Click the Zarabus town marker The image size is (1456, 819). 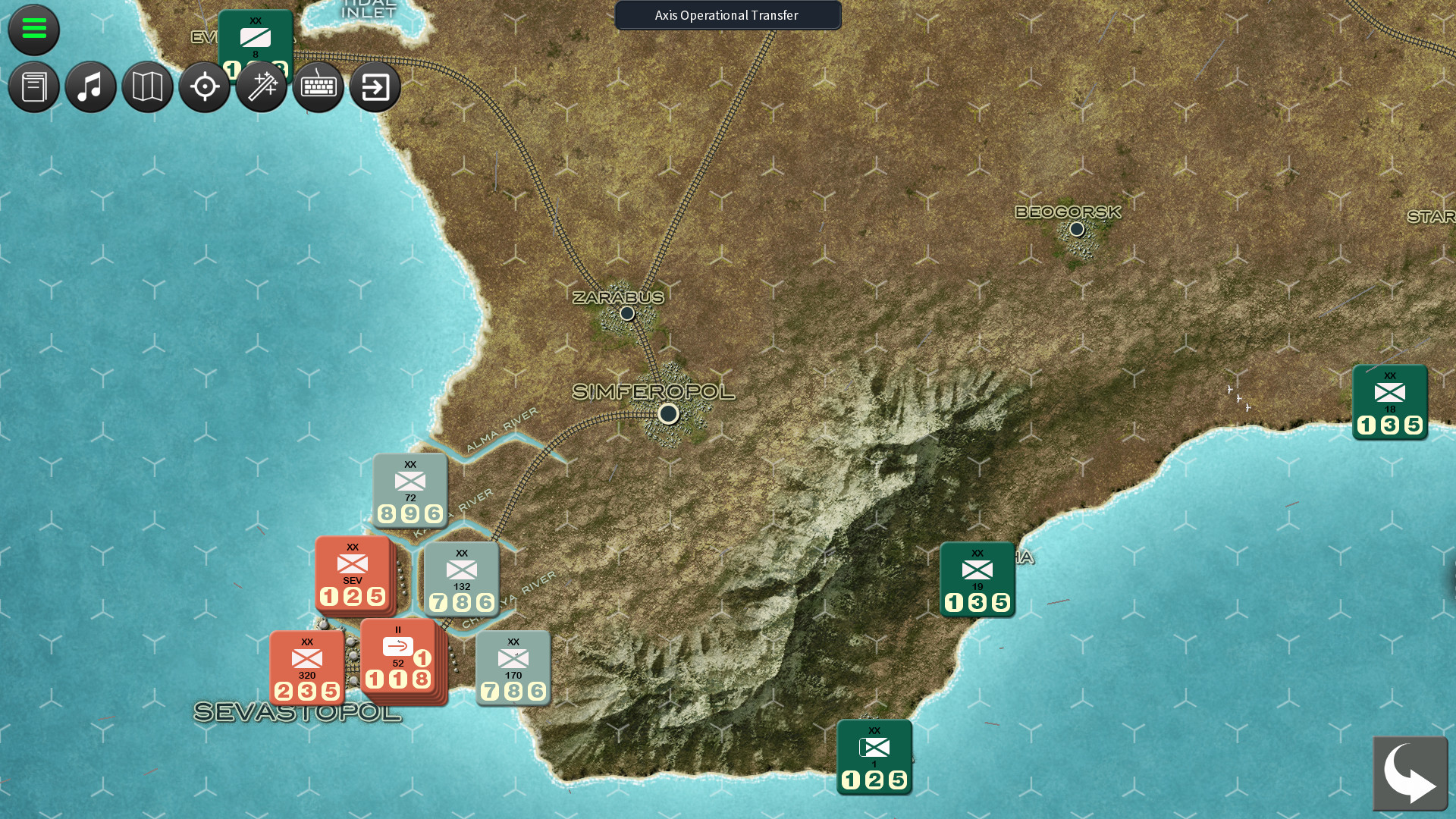click(627, 312)
